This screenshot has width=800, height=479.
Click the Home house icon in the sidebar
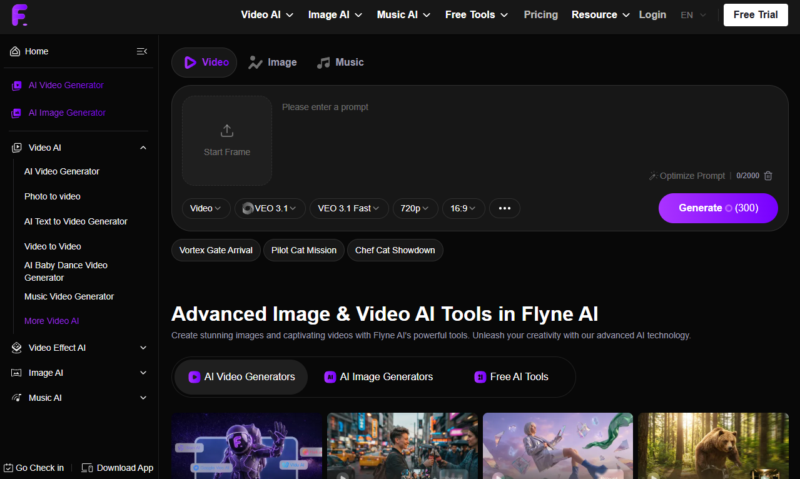(15, 52)
